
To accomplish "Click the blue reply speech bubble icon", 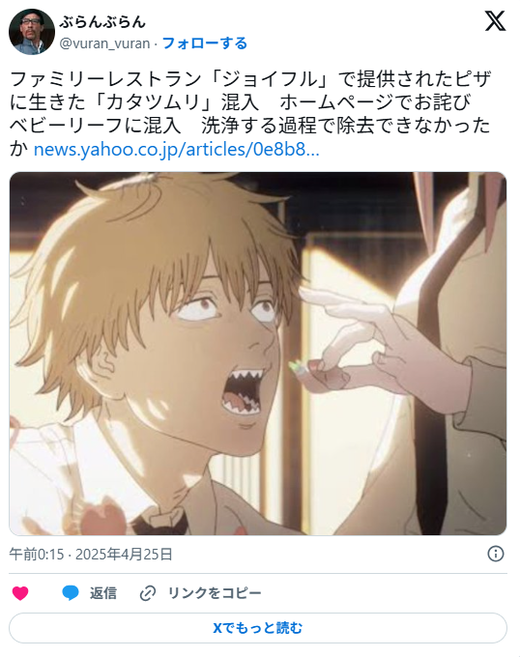I will [70, 593].
